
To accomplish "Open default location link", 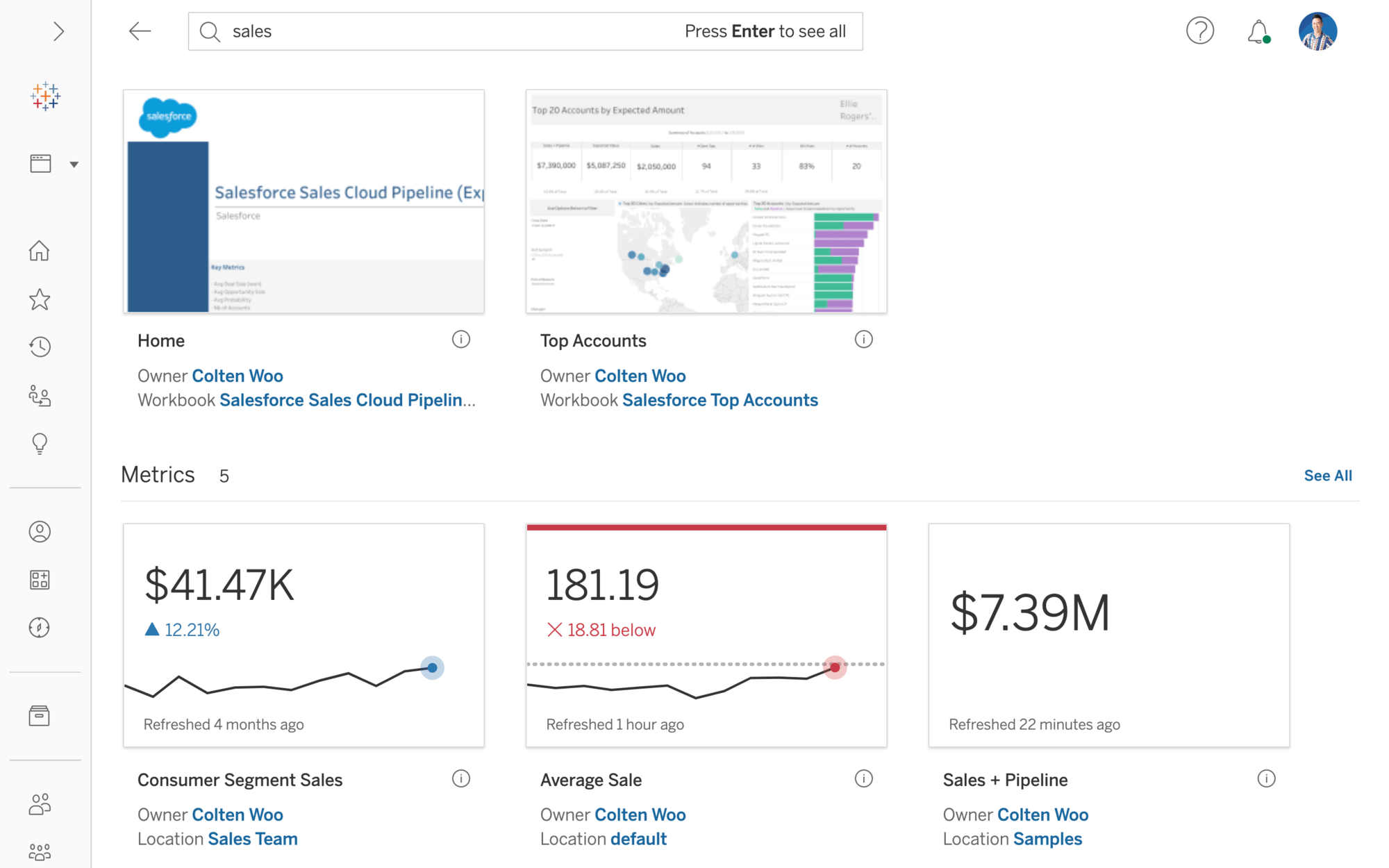I will click(638, 839).
